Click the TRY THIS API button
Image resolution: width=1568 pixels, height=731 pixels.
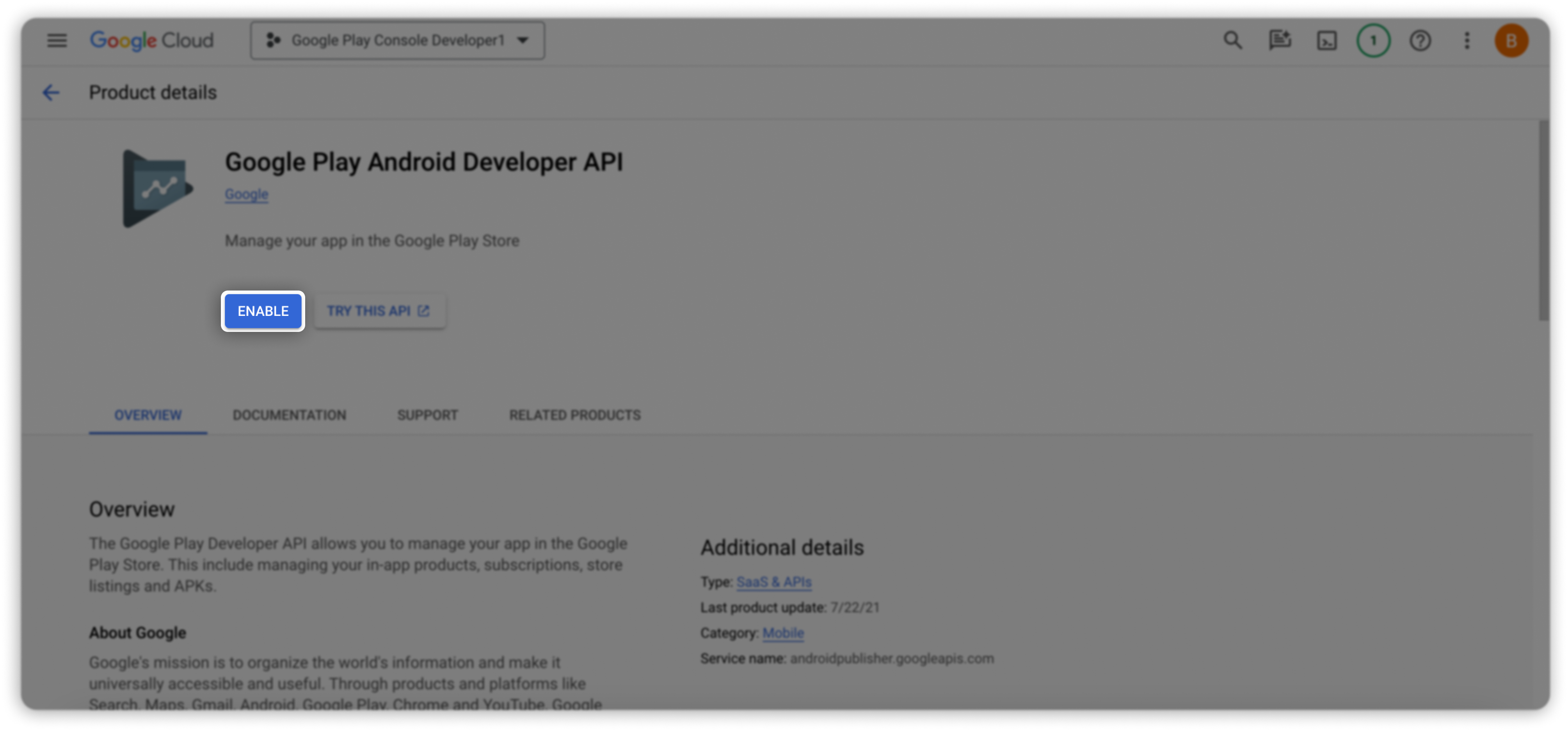pyautogui.click(x=379, y=311)
